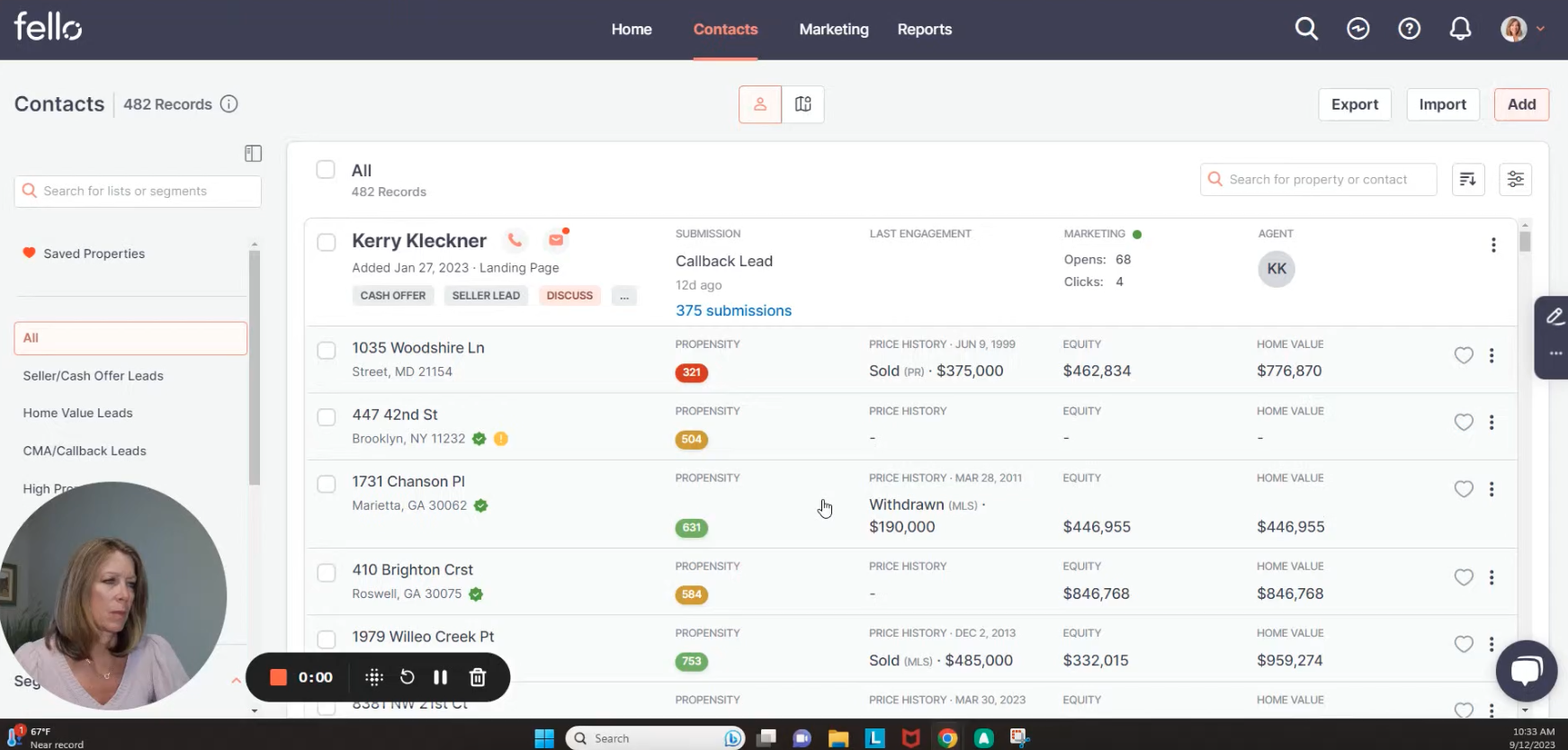Screen dimensions: 1568x750
Task: Open options menu for 1731 Chanson Pl
Action: click(1492, 489)
